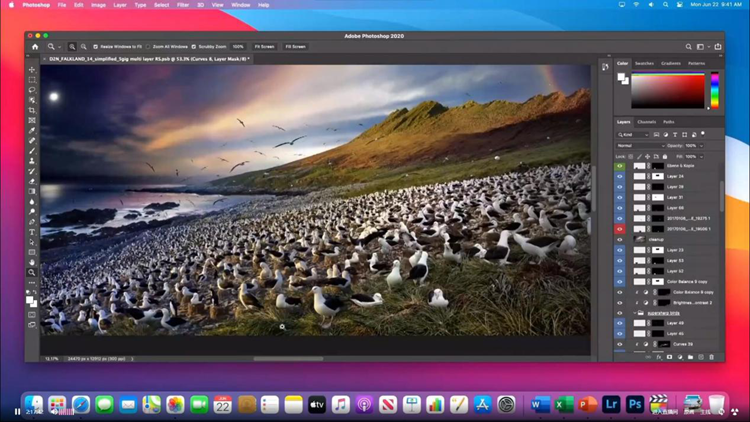The width and height of the screenshot is (750, 422).
Task: Open the Layer menu
Action: pyautogui.click(x=120, y=5)
